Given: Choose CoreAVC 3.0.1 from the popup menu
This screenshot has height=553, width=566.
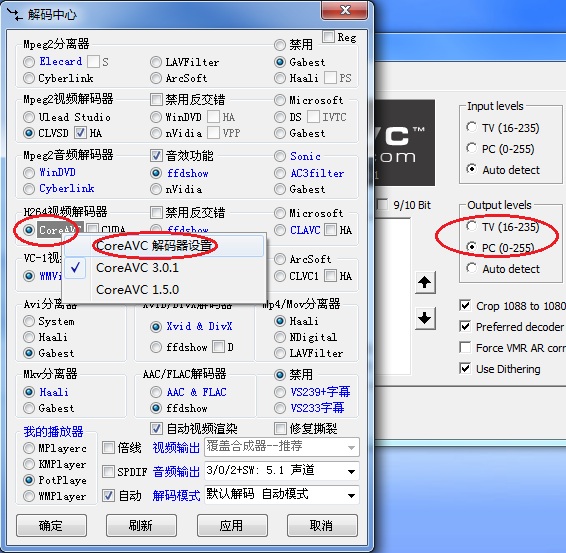Looking at the screenshot, I should click(x=164, y=268).
